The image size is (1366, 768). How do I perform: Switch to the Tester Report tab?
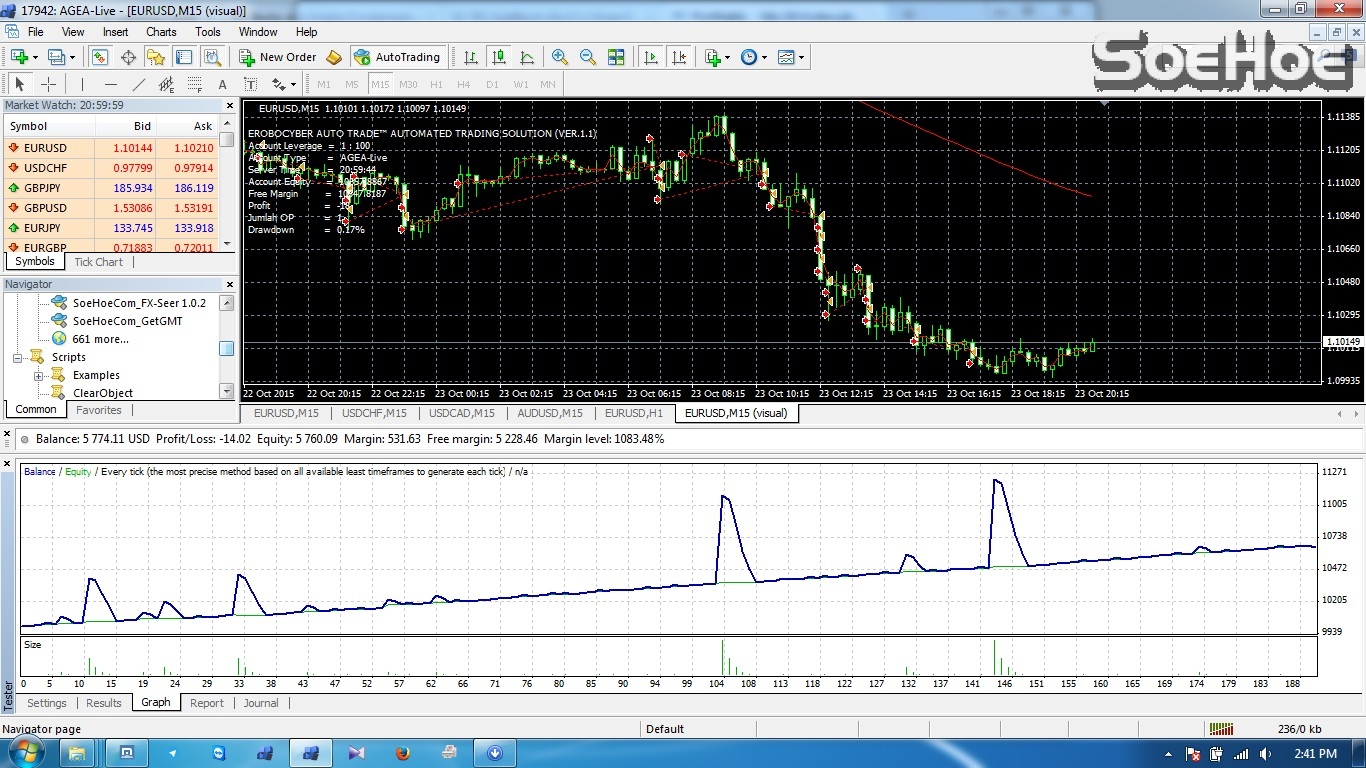pos(207,703)
